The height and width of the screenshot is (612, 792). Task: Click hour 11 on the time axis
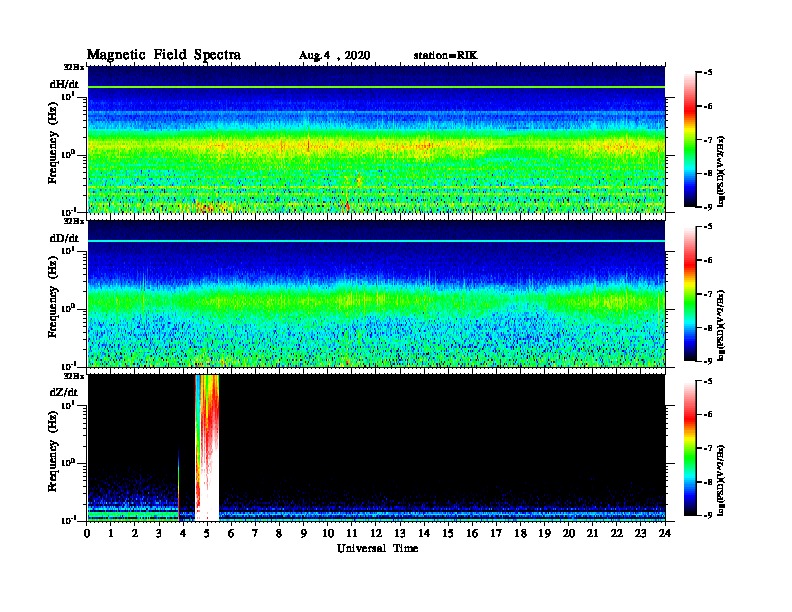coord(352,533)
